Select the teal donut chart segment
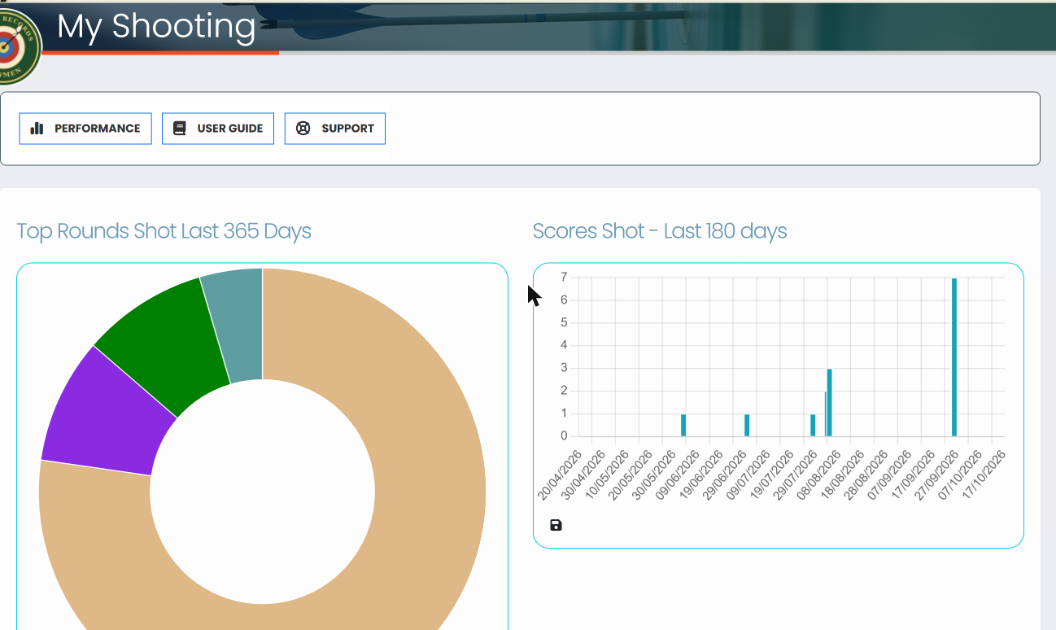Image resolution: width=1056 pixels, height=630 pixels. click(237, 325)
